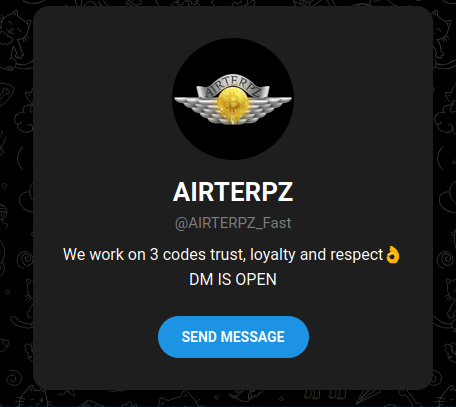Screen dimensions: 456x407
Task: Click the right silver wing of the logo
Action: click(x=270, y=107)
